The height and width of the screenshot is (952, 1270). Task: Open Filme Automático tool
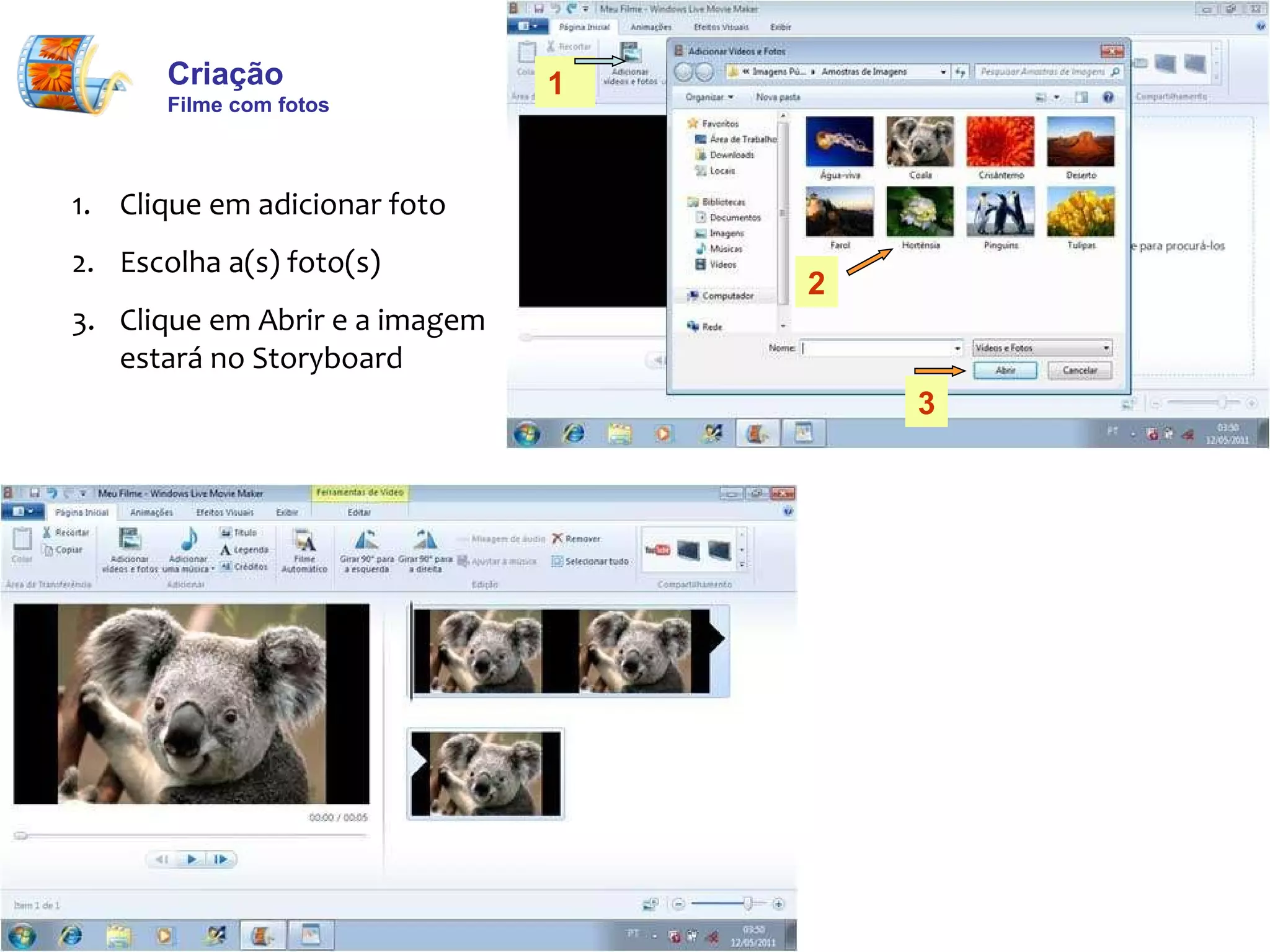[x=304, y=550]
